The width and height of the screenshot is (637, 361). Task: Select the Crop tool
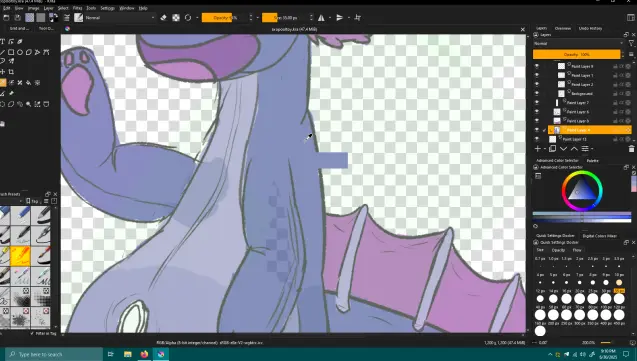pyautogui.click(x=11, y=72)
